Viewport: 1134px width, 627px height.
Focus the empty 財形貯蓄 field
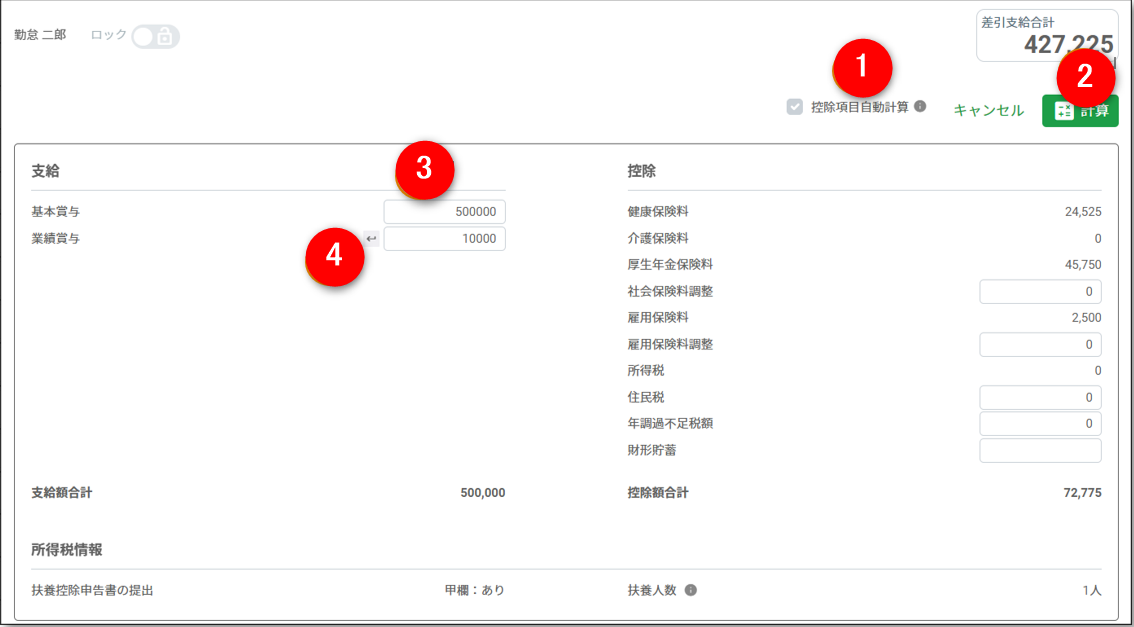[1040, 451]
